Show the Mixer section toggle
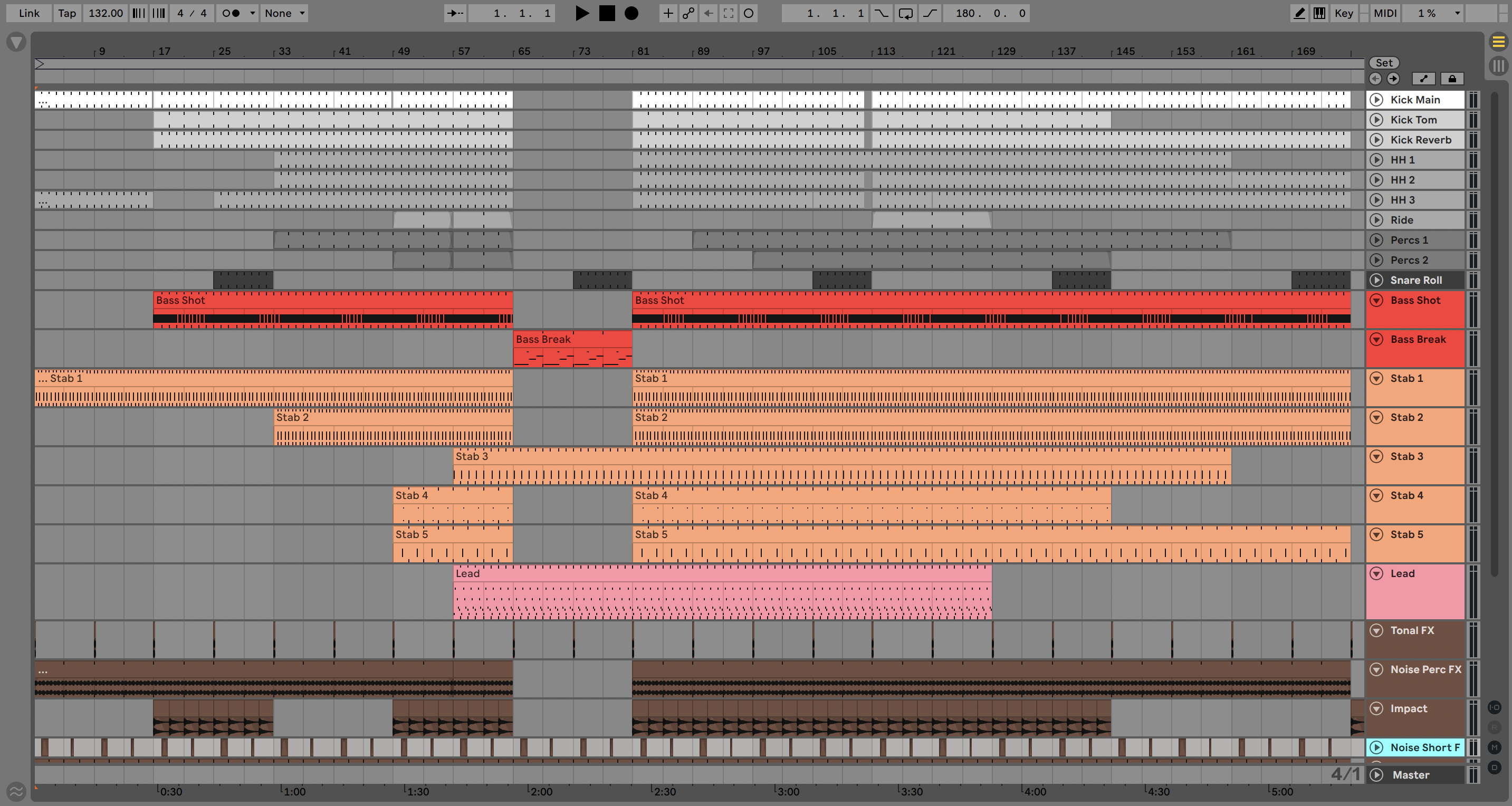Image resolution: width=1512 pixels, height=806 pixels. tap(1495, 747)
